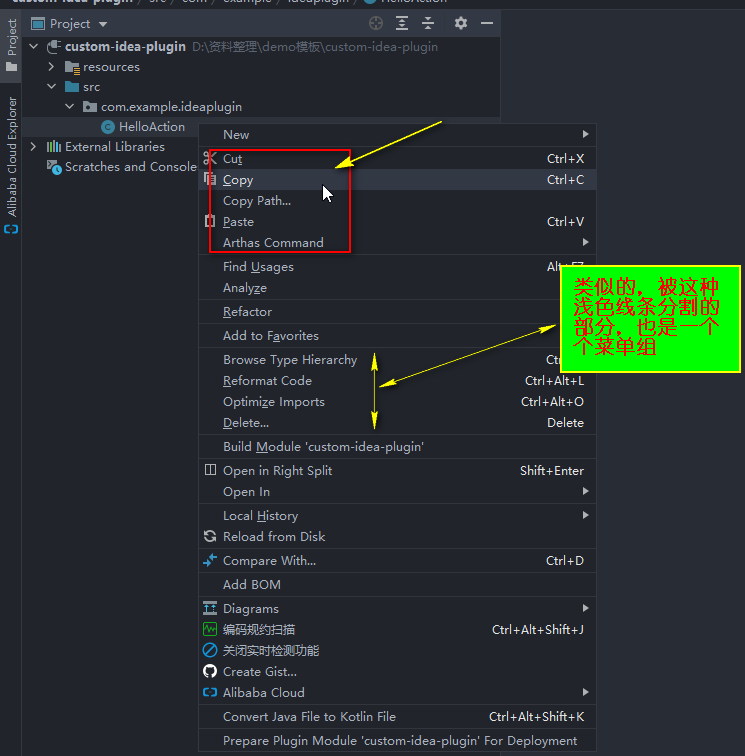
Task: Choose Delete... menu entry
Action: pos(398,423)
